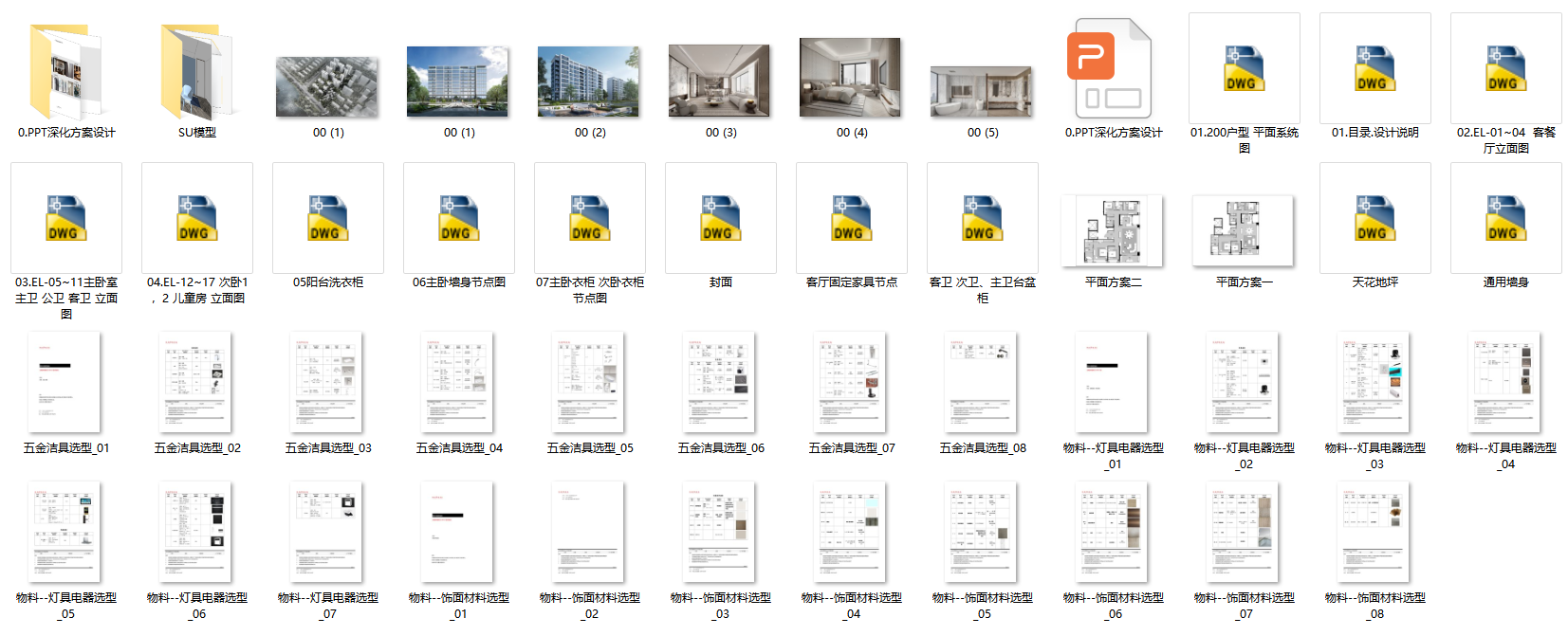This screenshot has height=636, width=1568.
Task: Open document 五金洁具选型_02
Action: [x=195, y=382]
